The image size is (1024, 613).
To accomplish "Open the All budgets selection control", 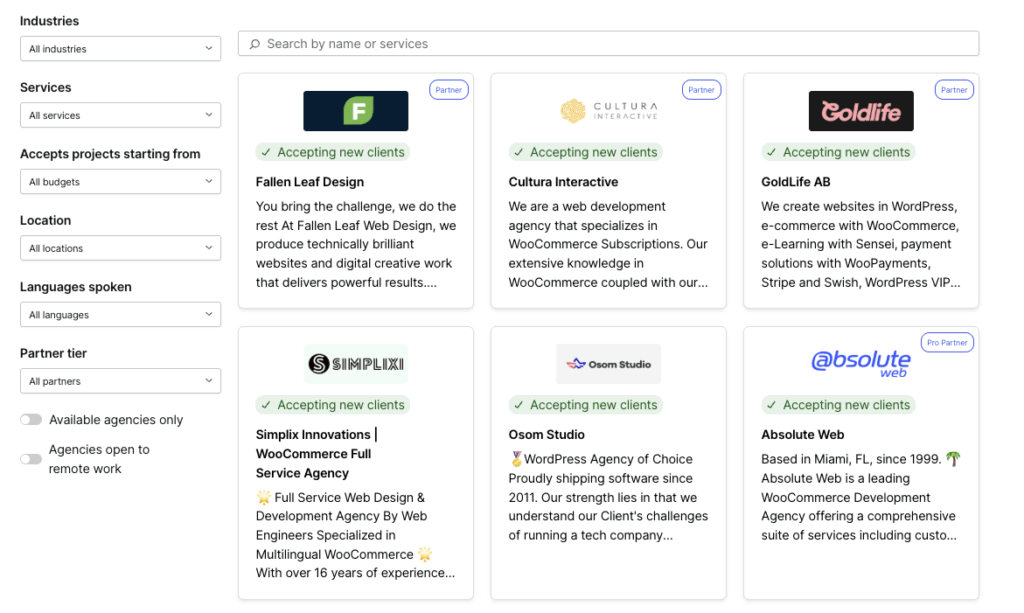I will [120, 181].
